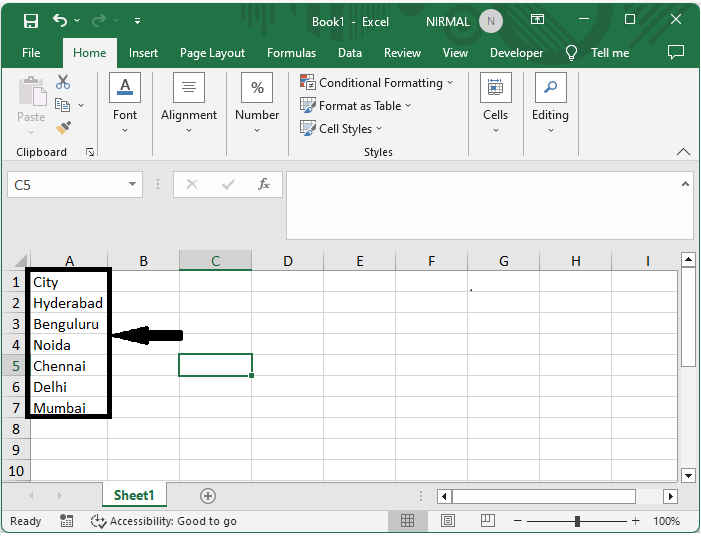Select column D header
Screen dimensions: 701x536
pyautogui.click(x=287, y=261)
